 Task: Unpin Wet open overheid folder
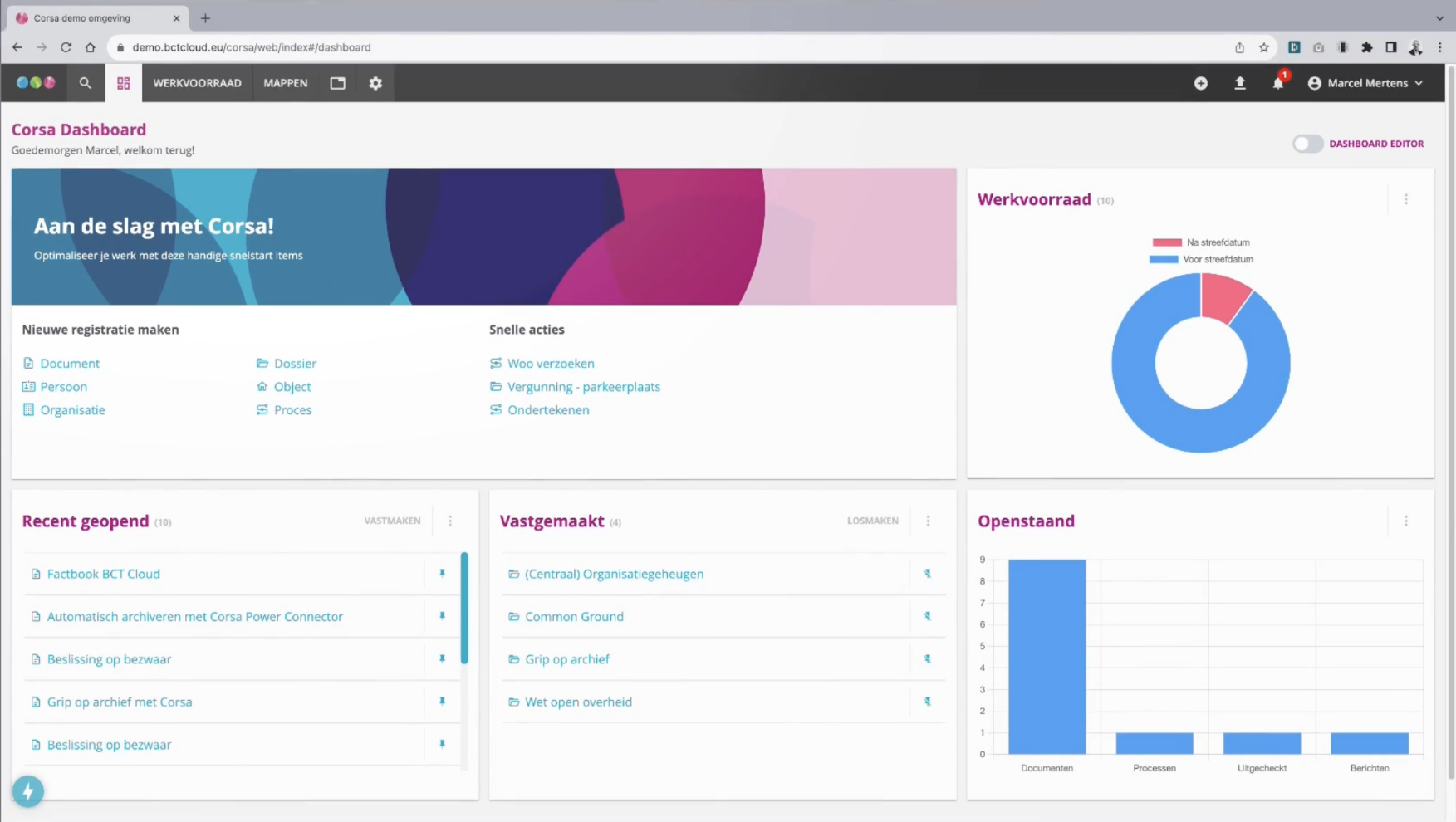point(928,702)
